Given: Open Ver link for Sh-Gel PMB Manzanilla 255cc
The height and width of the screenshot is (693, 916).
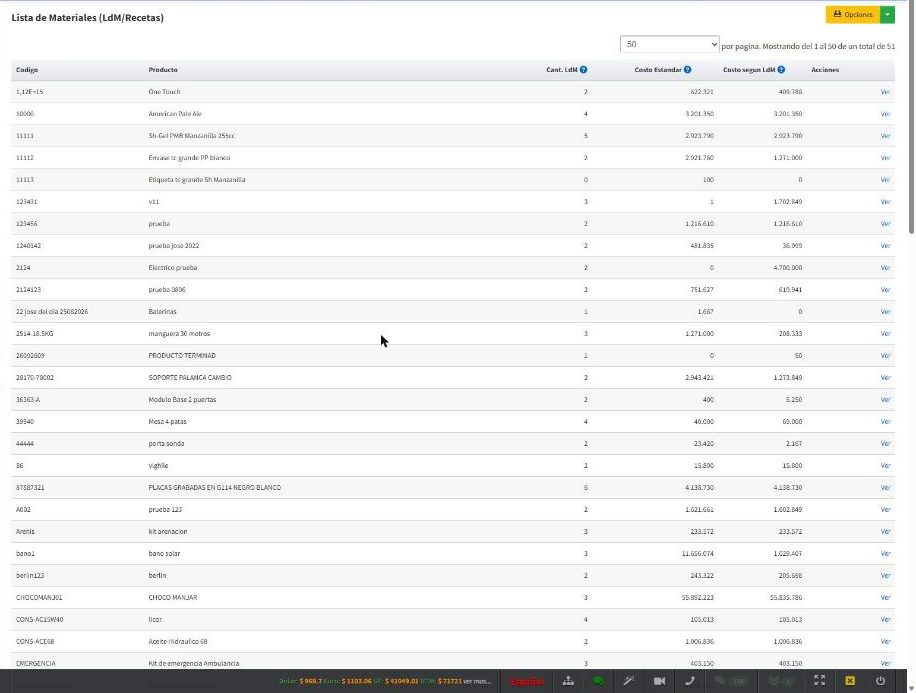Looking at the screenshot, I should pyautogui.click(x=885, y=136).
